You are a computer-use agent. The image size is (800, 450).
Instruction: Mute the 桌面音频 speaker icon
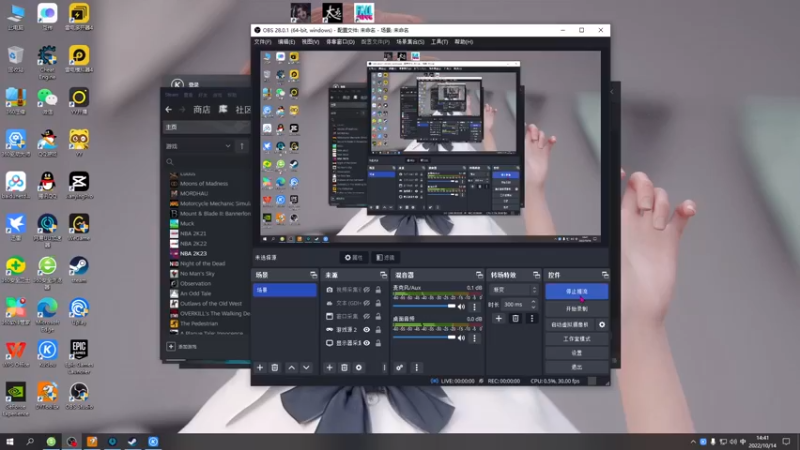tap(461, 338)
